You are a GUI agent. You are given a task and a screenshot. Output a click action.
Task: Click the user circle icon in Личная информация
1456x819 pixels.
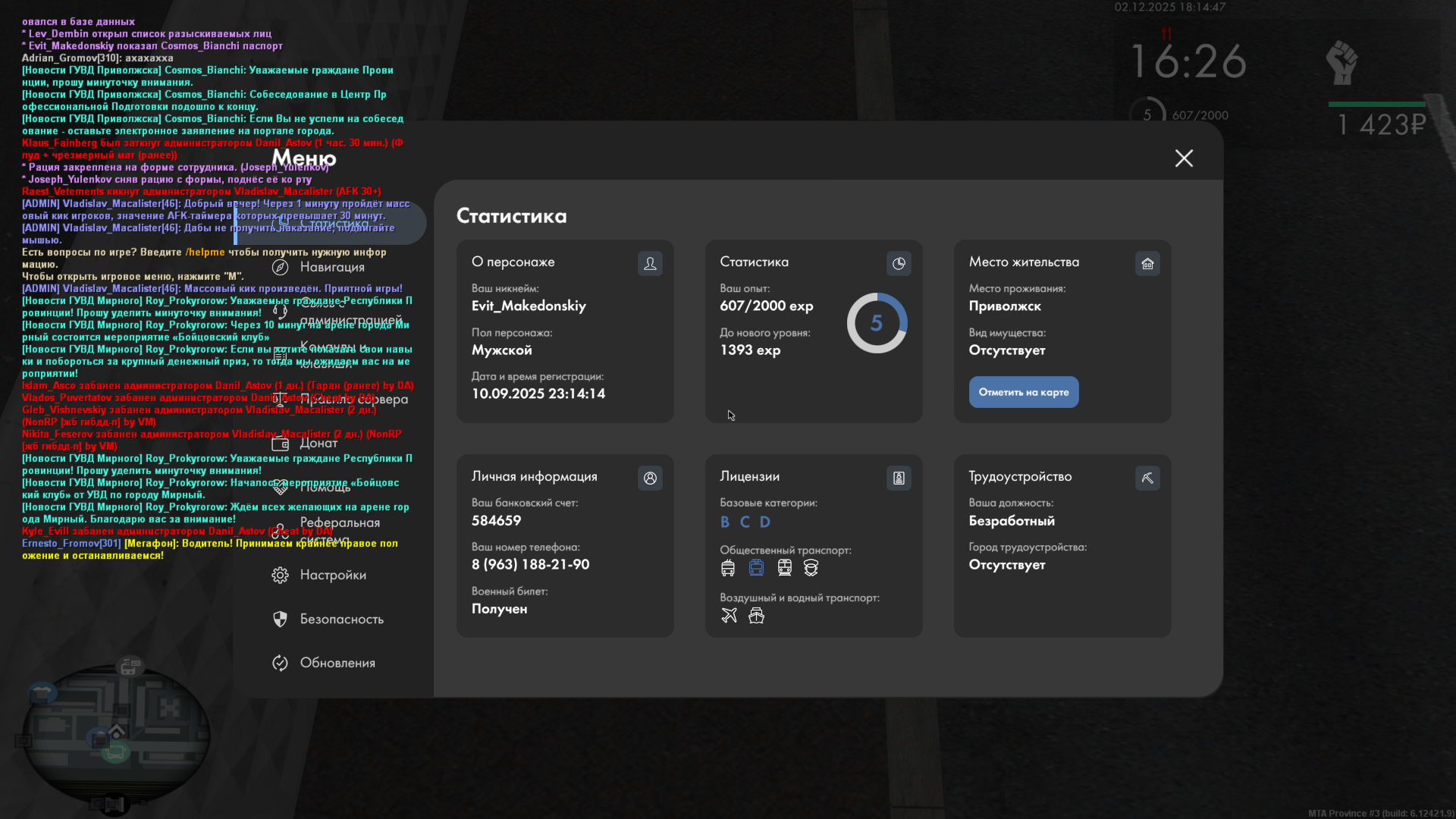(650, 478)
